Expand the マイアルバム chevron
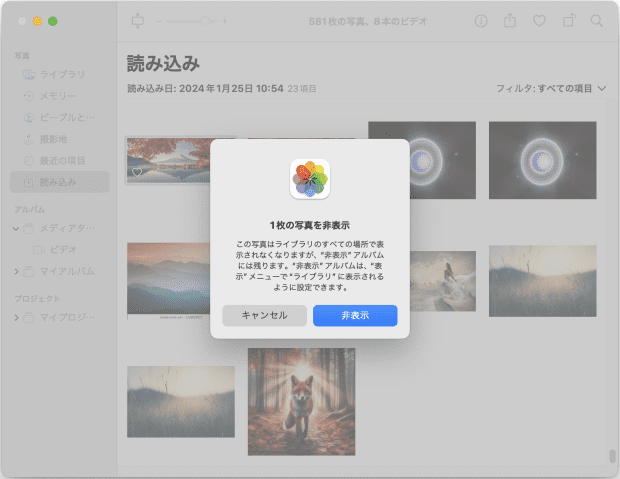This screenshot has width=620, height=479. pyautogui.click(x=16, y=271)
